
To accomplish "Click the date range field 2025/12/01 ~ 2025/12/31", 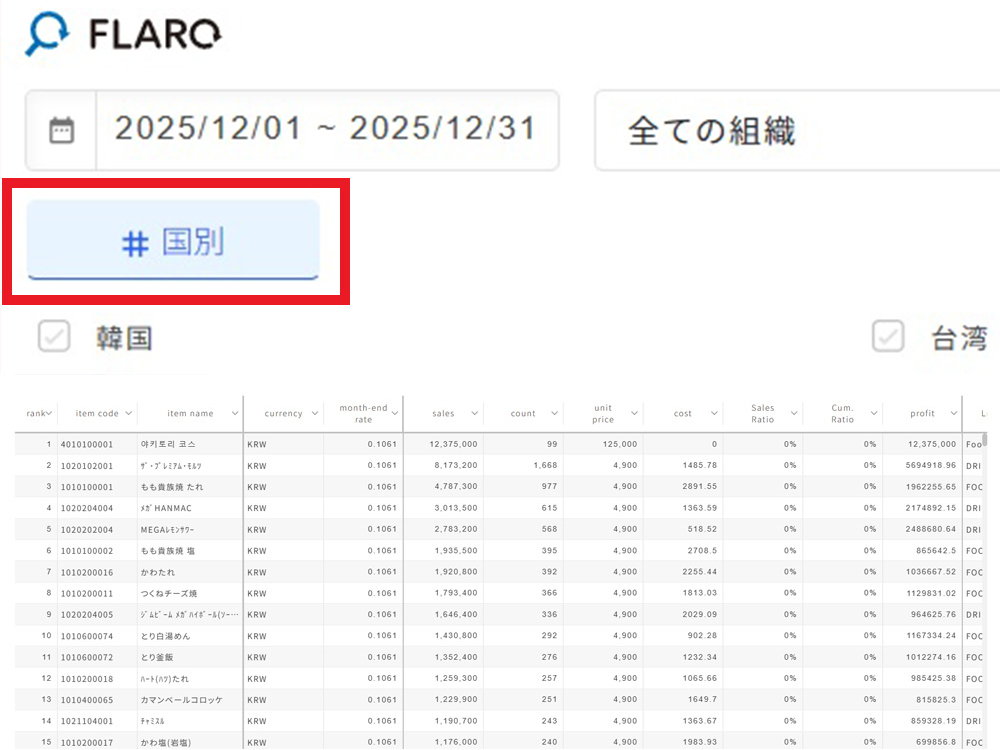I will click(325, 130).
